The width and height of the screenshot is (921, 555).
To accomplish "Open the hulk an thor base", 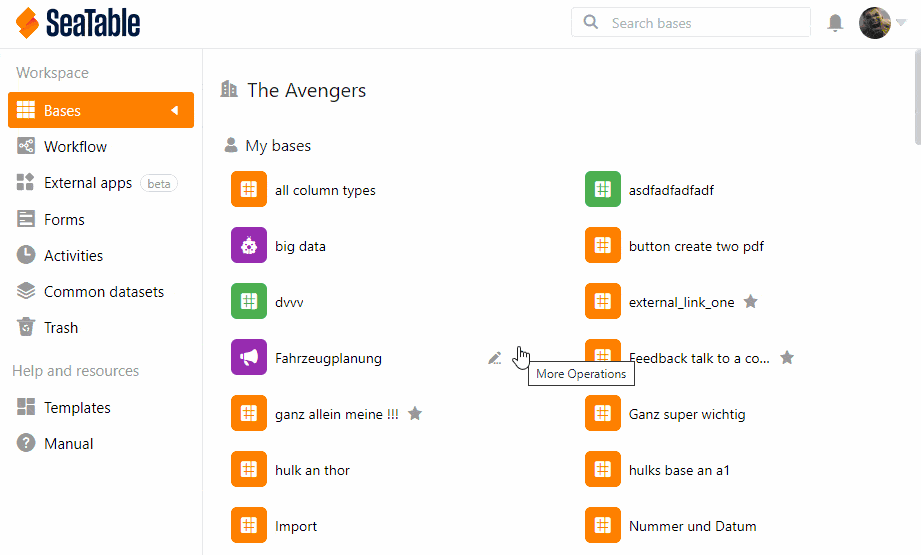I will [312, 470].
